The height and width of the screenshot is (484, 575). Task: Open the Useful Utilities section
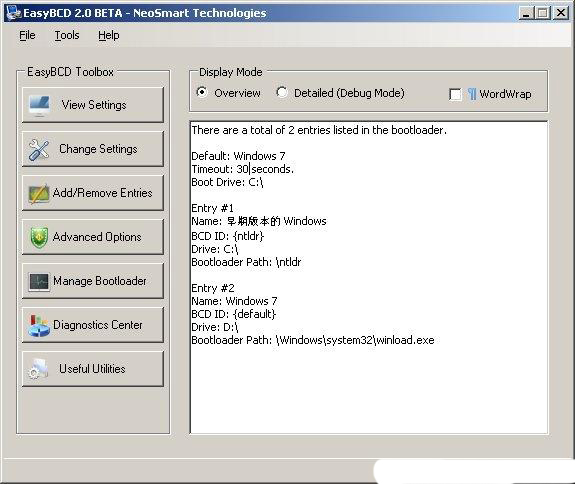tap(93, 369)
